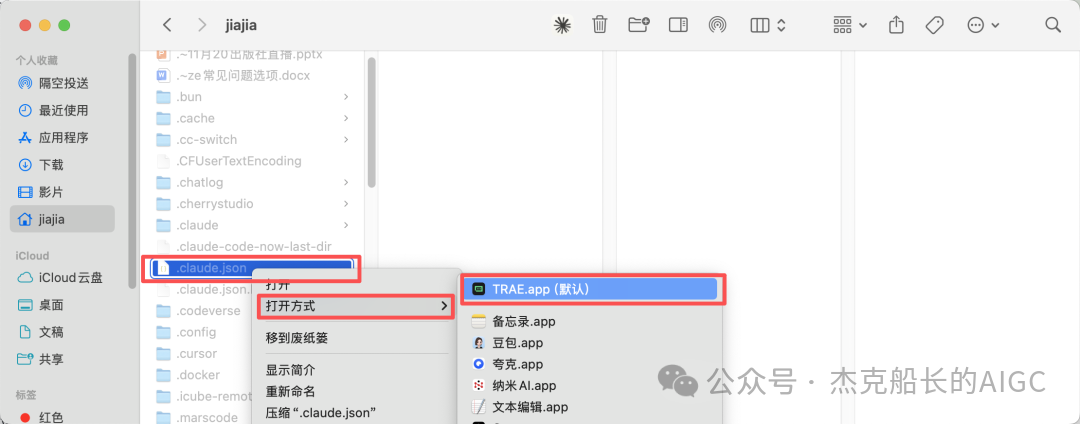Select the .CFUserTextEncoding file
1080x424 pixels.
coord(253,161)
